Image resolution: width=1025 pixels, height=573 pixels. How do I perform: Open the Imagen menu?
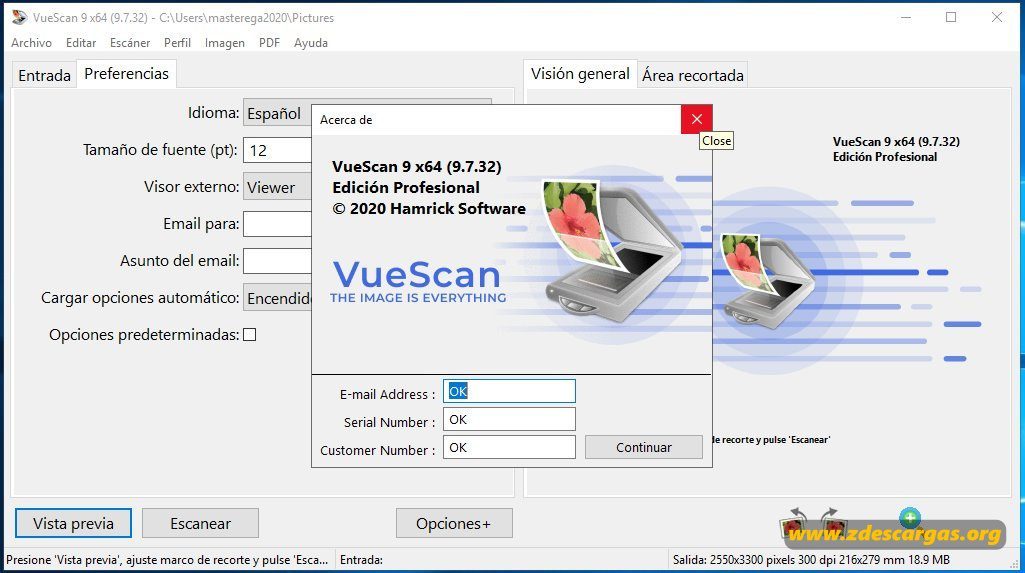tap(225, 42)
